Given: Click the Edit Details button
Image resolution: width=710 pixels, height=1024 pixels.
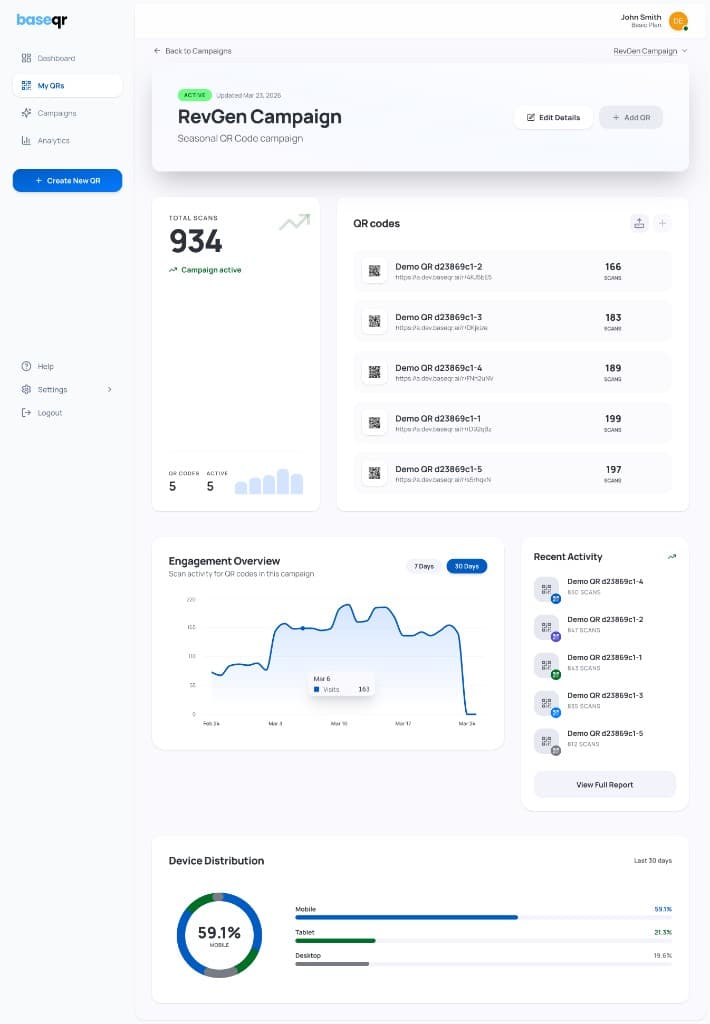Looking at the screenshot, I should coord(553,118).
